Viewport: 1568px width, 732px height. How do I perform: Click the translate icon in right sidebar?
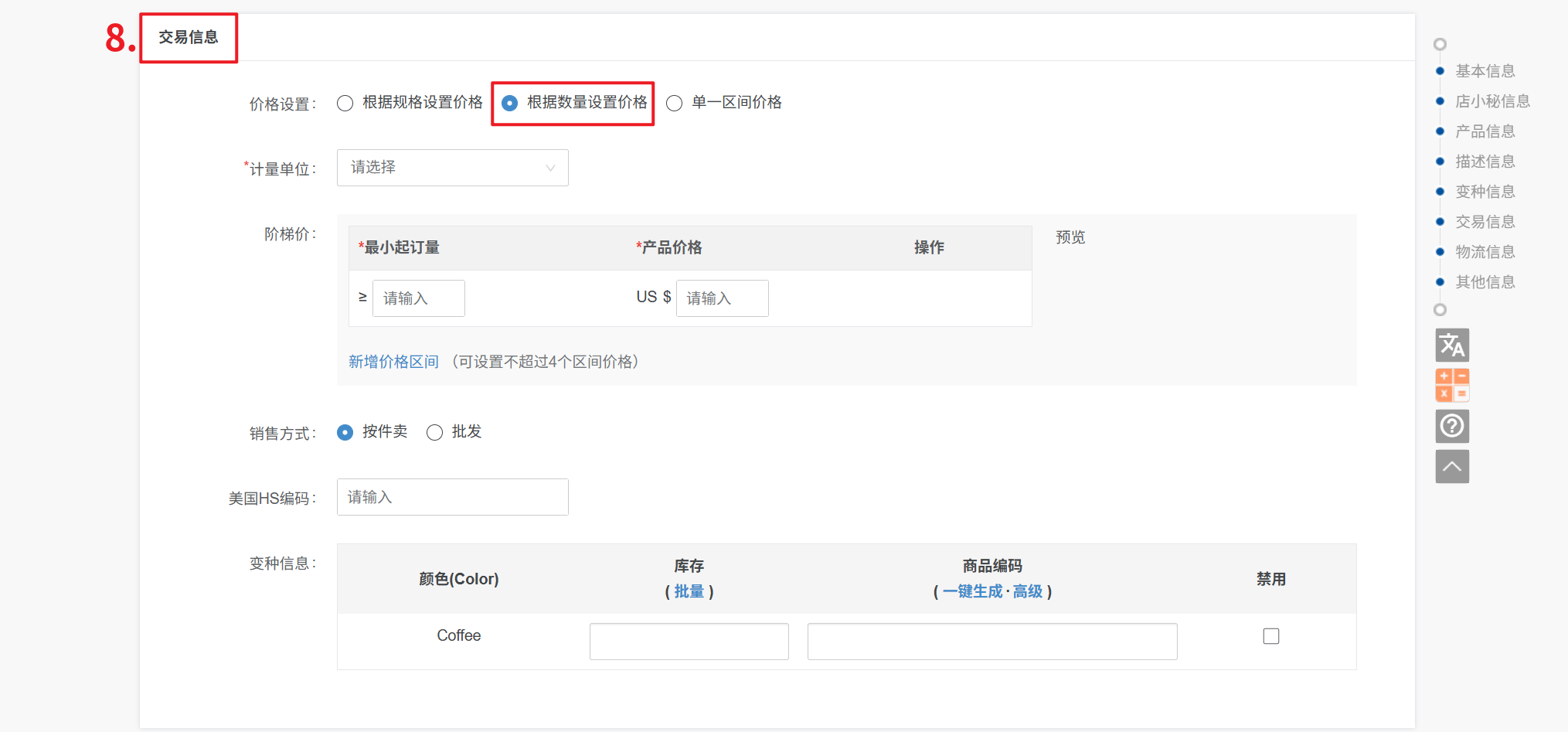[1452, 345]
